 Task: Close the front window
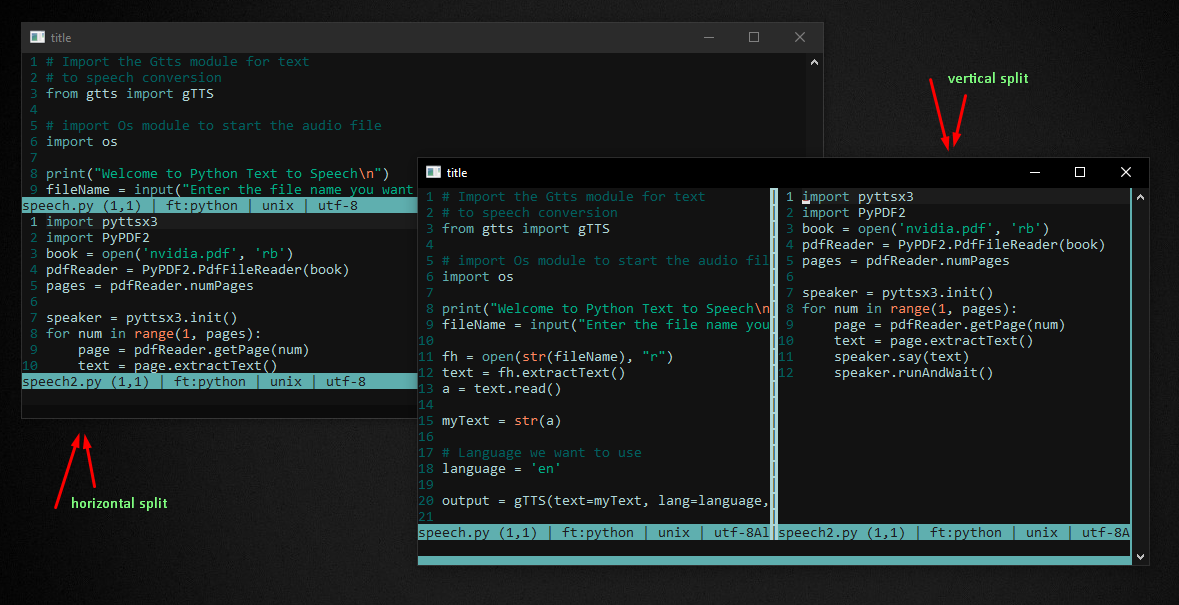pyautogui.click(x=1126, y=172)
